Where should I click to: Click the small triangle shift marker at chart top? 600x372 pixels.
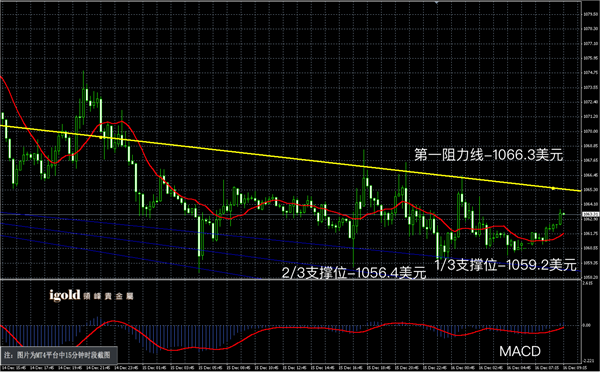click(x=436, y=2)
